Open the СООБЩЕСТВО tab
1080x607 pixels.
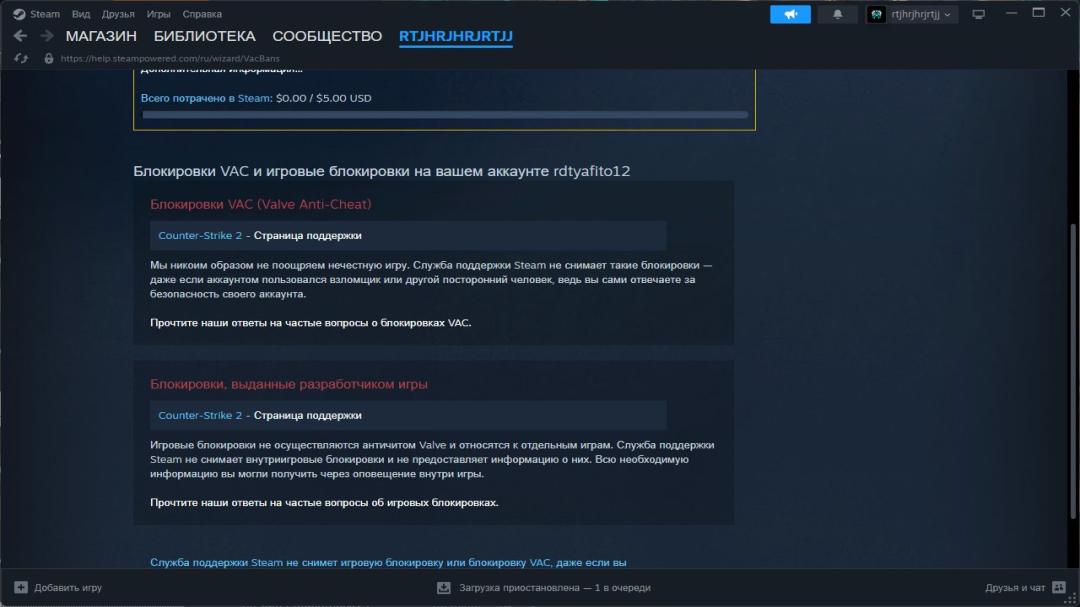327,36
